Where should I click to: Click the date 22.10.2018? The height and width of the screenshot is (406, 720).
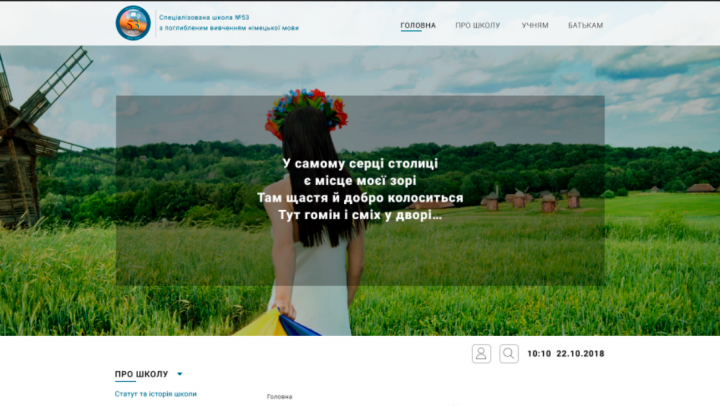pos(580,354)
